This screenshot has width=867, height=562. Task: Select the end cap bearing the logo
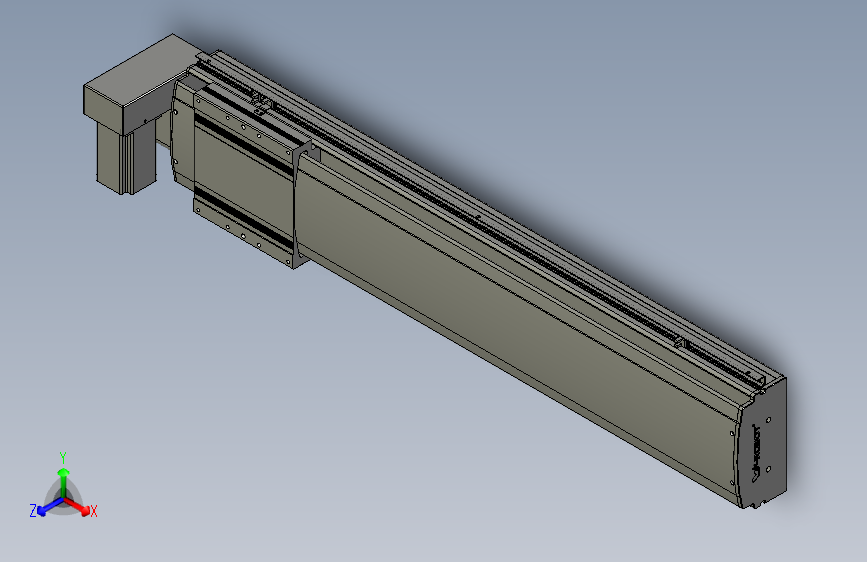point(763,446)
